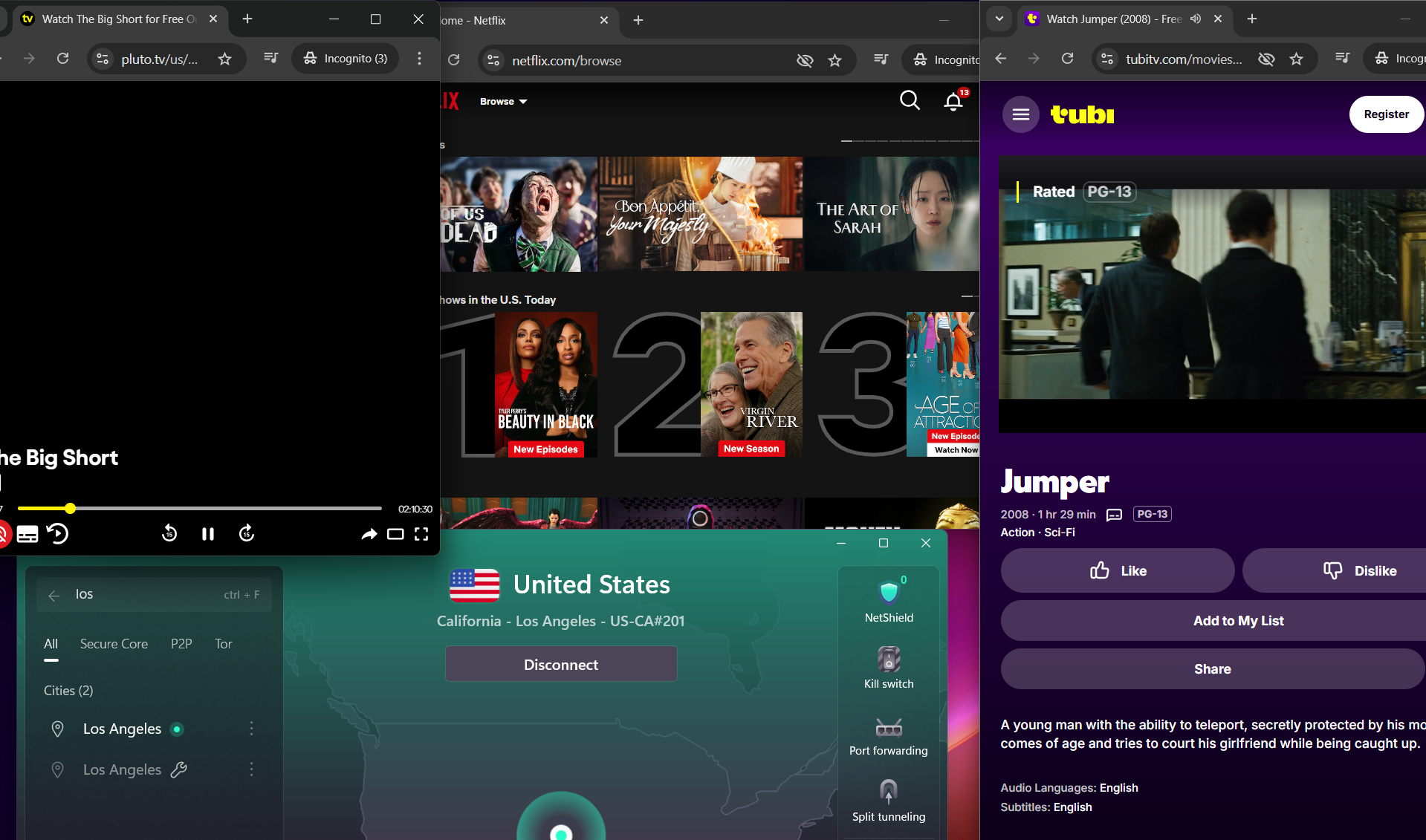Click cookies eye icon in Tubi address bar

pyautogui.click(x=1266, y=59)
